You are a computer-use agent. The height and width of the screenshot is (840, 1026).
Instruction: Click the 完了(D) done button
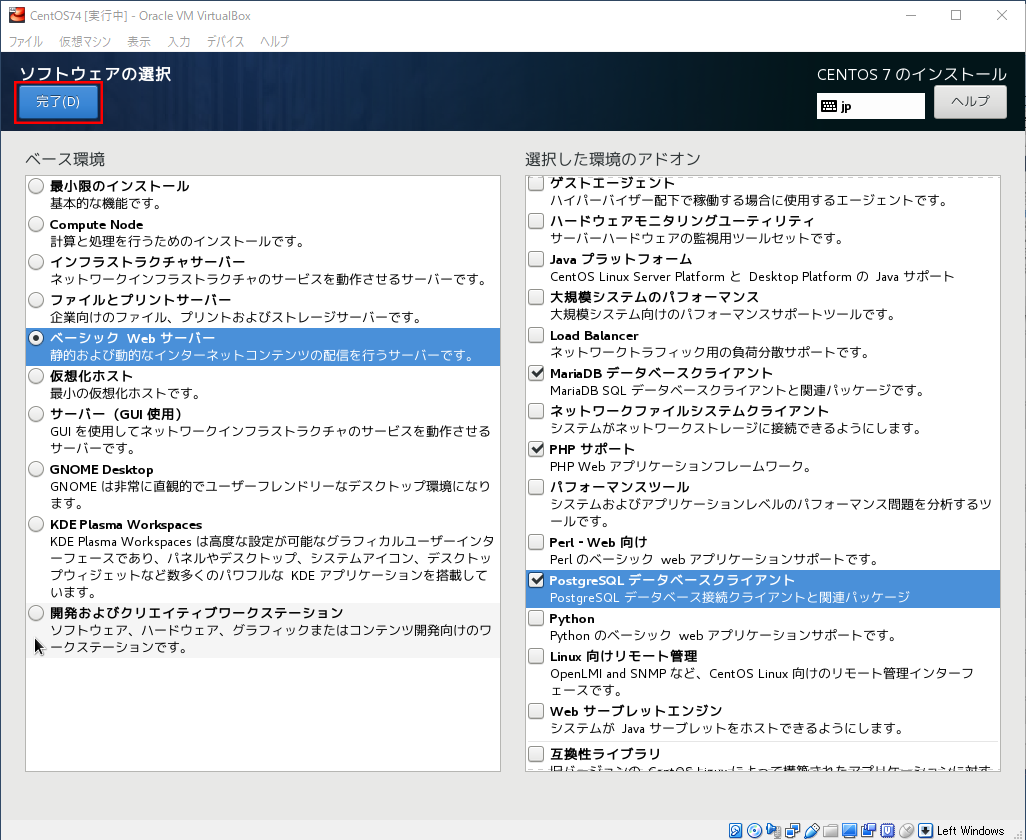tap(58, 102)
